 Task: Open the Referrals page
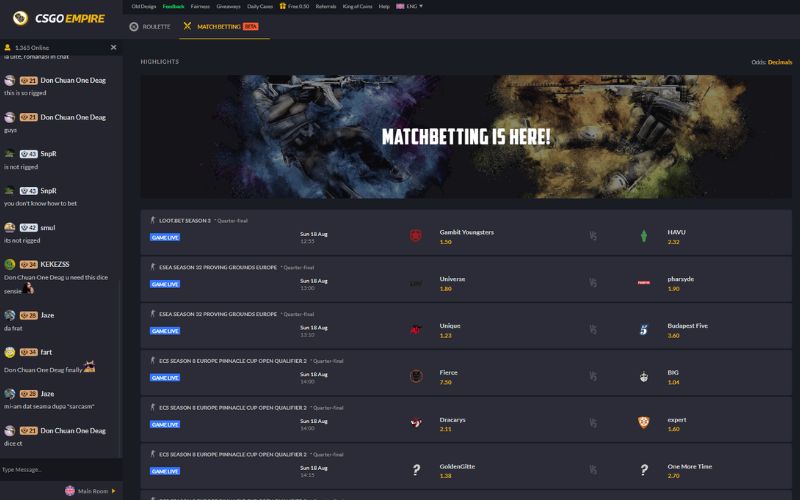point(326,7)
